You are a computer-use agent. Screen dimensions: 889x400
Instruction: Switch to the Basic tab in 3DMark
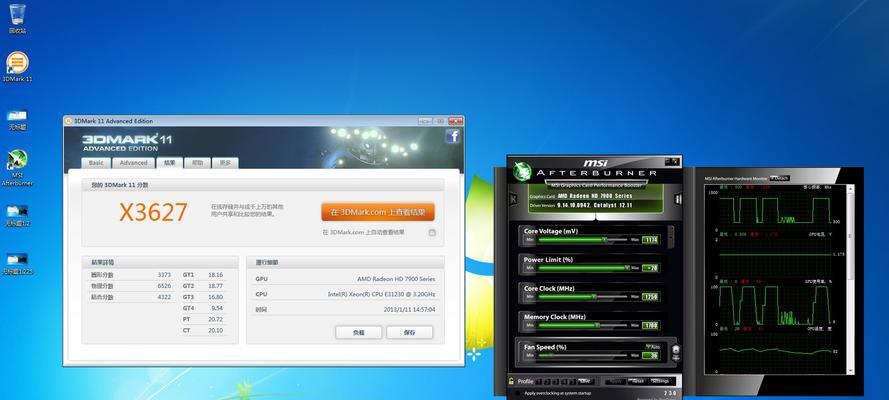pos(96,163)
